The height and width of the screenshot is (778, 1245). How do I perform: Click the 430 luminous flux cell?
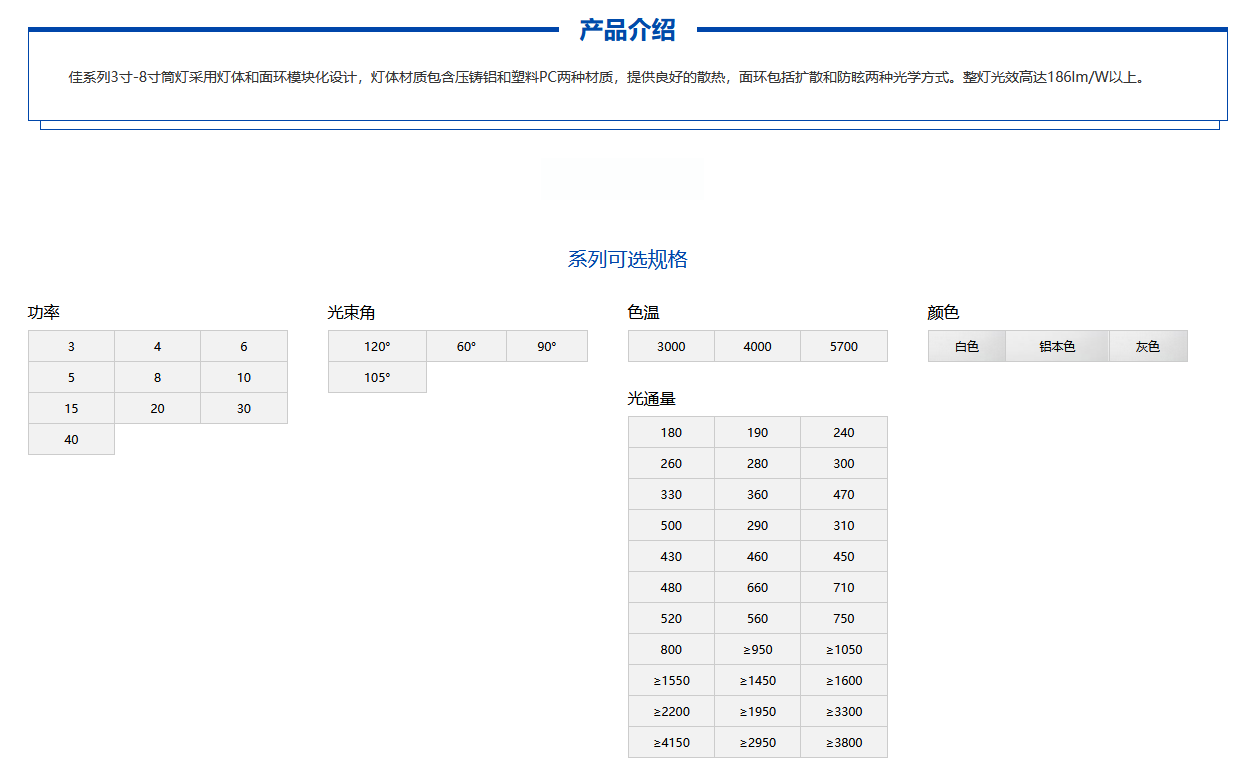[671, 556]
